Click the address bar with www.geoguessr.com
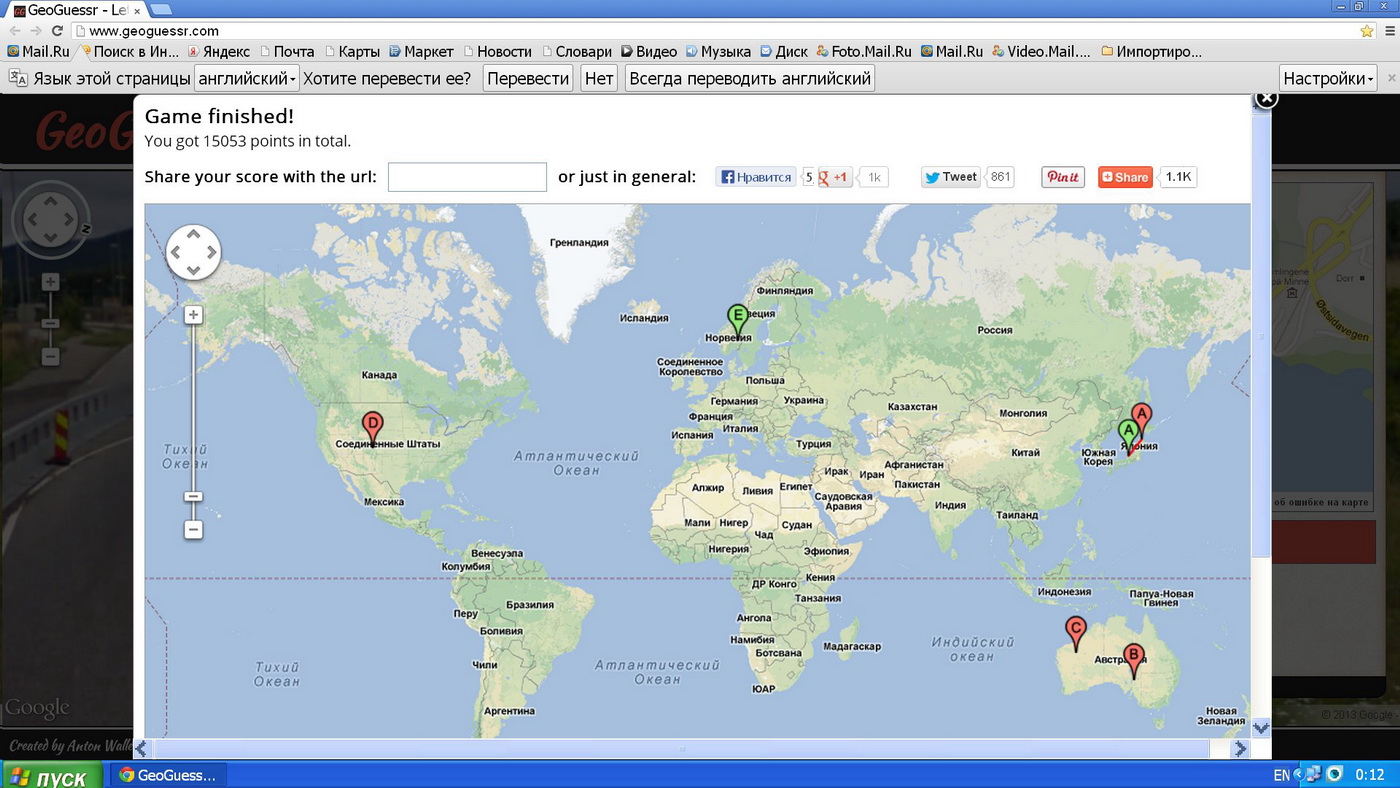 coord(715,31)
